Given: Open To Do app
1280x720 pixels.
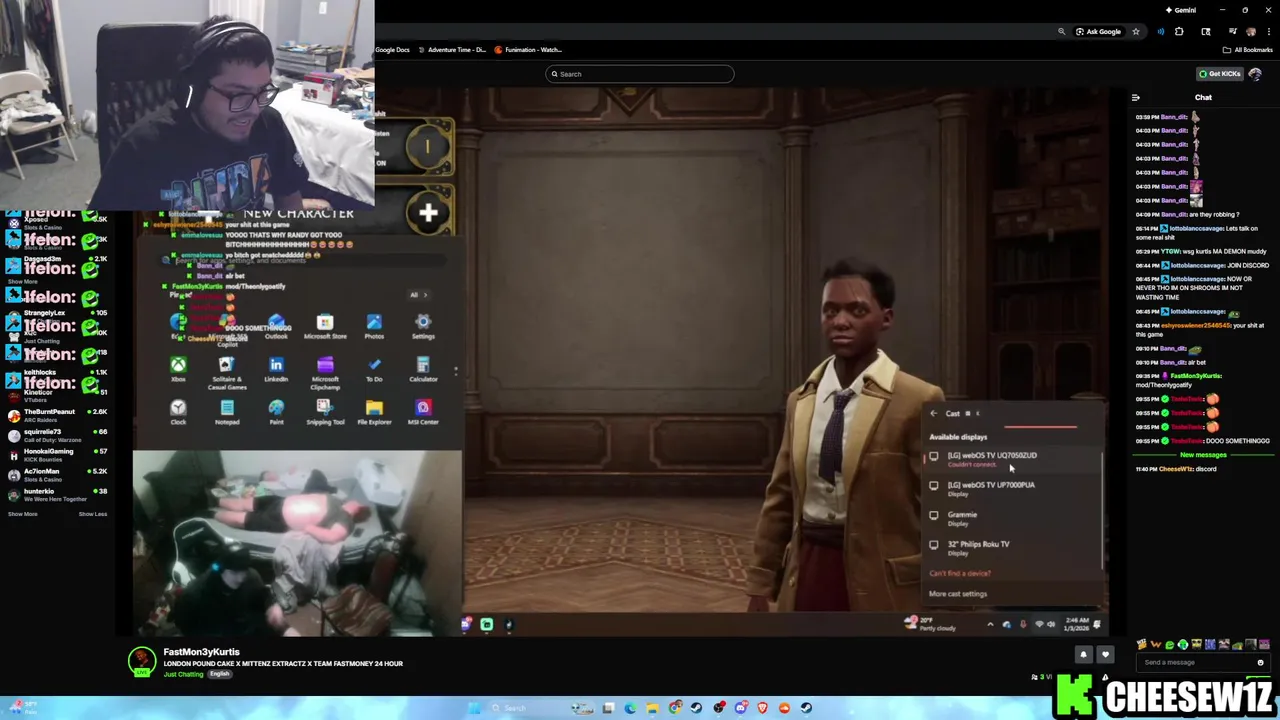Looking at the screenshot, I should 374,369.
